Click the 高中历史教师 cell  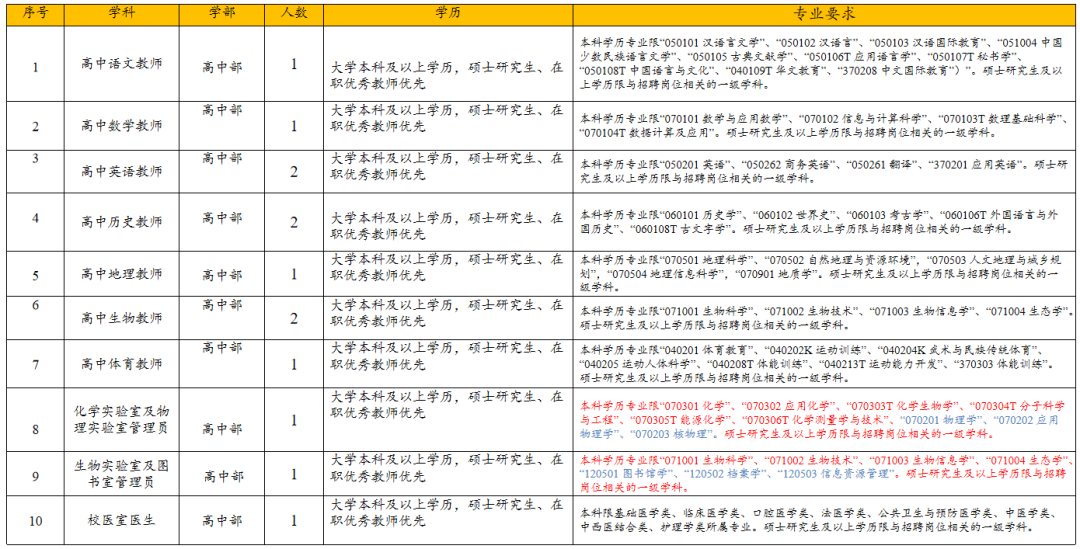121,221
